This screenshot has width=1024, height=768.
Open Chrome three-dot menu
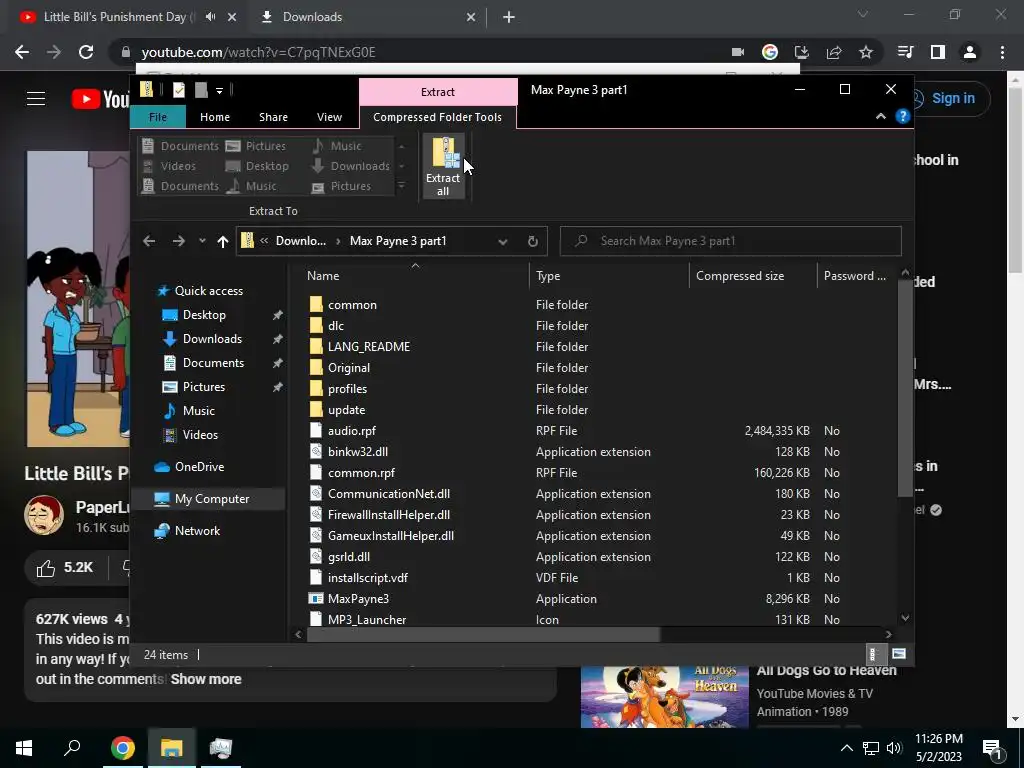pyautogui.click(x=1002, y=52)
